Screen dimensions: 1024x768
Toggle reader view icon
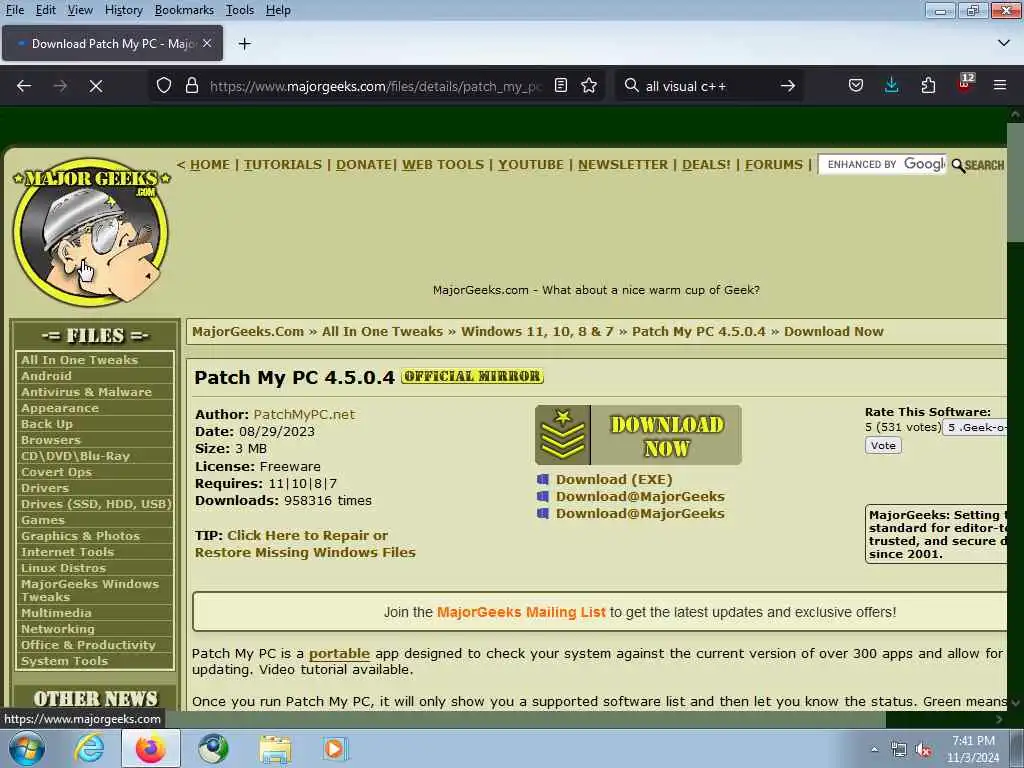pos(560,86)
